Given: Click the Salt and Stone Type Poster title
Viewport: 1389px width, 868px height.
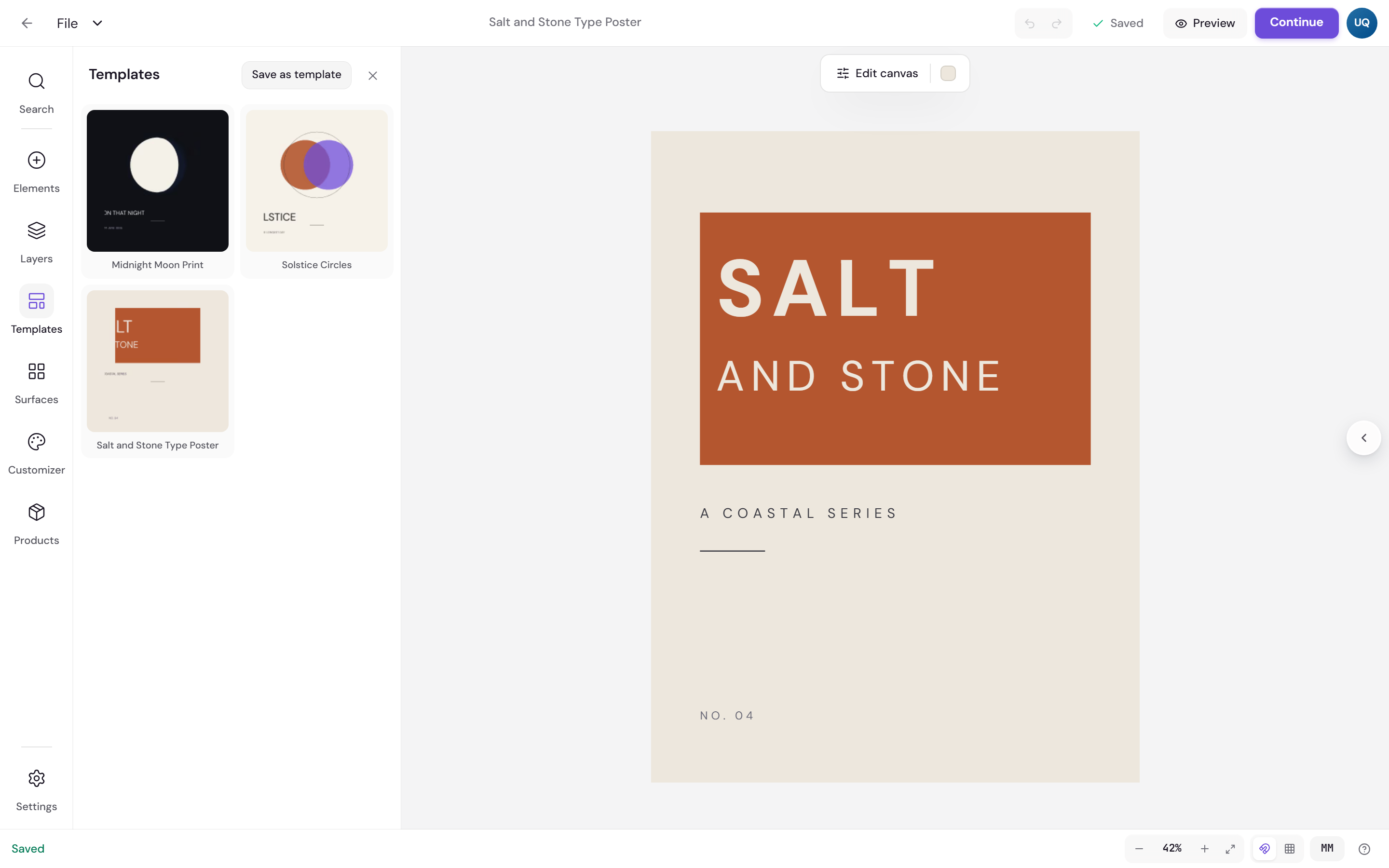Looking at the screenshot, I should [x=565, y=22].
